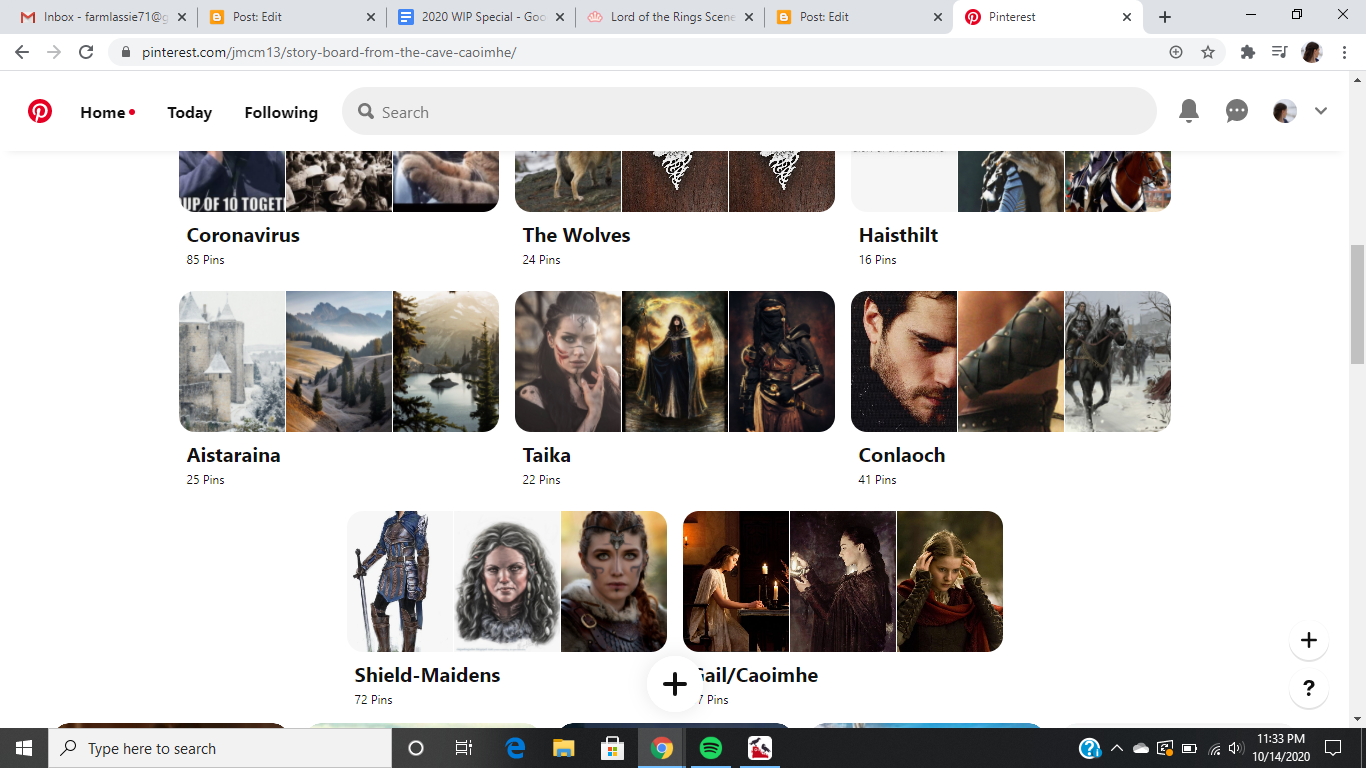Image resolution: width=1366 pixels, height=768 pixels.
Task: Click the taskbar search box
Action: tap(220, 748)
